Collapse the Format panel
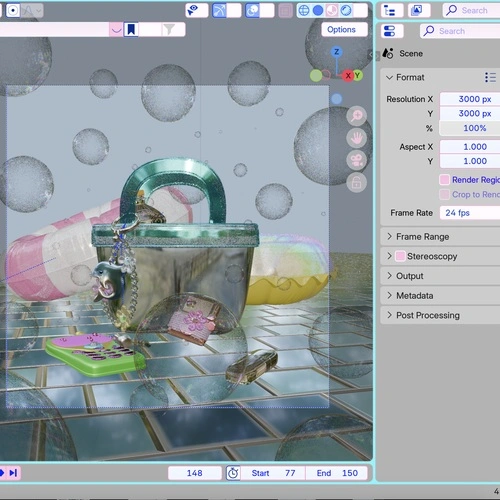500x500 pixels. pyautogui.click(x=389, y=77)
